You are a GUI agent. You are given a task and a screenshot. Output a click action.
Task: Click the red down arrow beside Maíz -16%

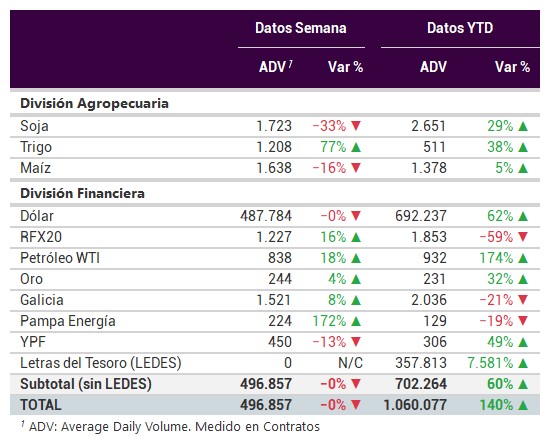(x=356, y=168)
